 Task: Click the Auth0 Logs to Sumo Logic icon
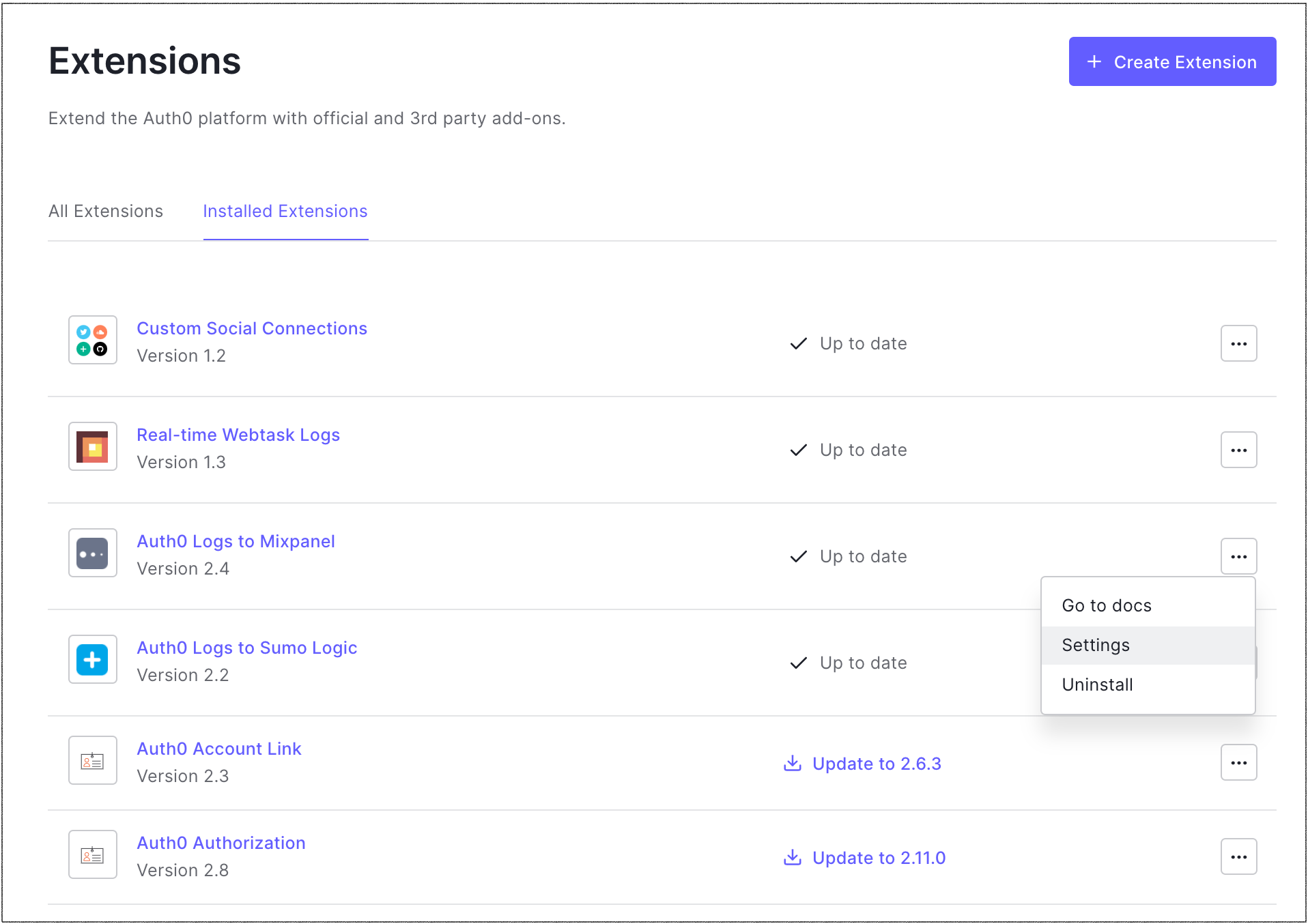click(x=93, y=659)
